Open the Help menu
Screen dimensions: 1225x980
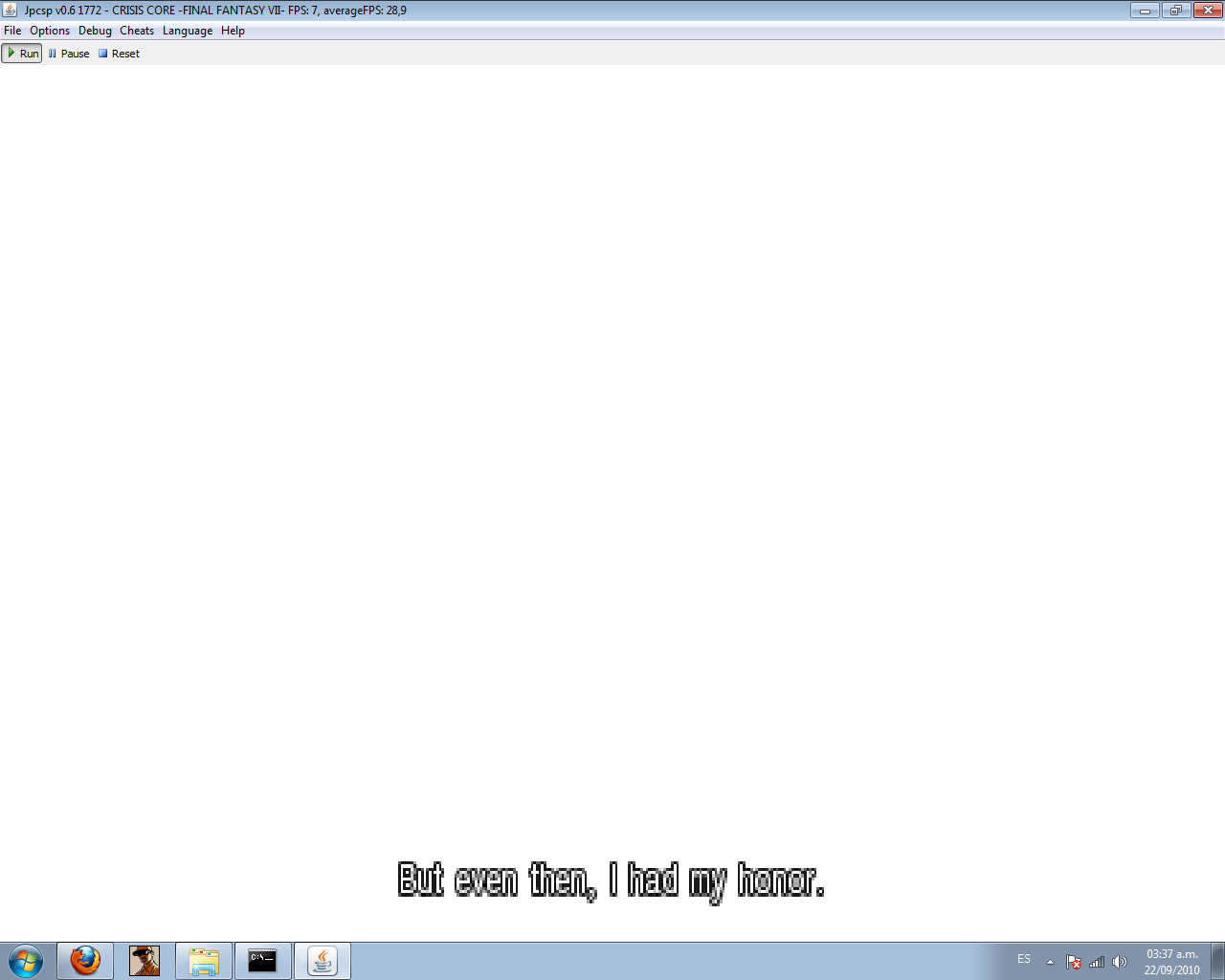coord(233,31)
